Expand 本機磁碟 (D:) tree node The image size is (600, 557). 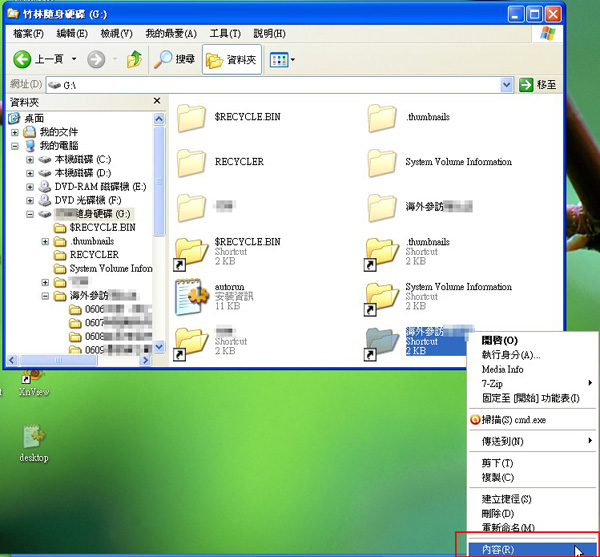tap(30, 173)
